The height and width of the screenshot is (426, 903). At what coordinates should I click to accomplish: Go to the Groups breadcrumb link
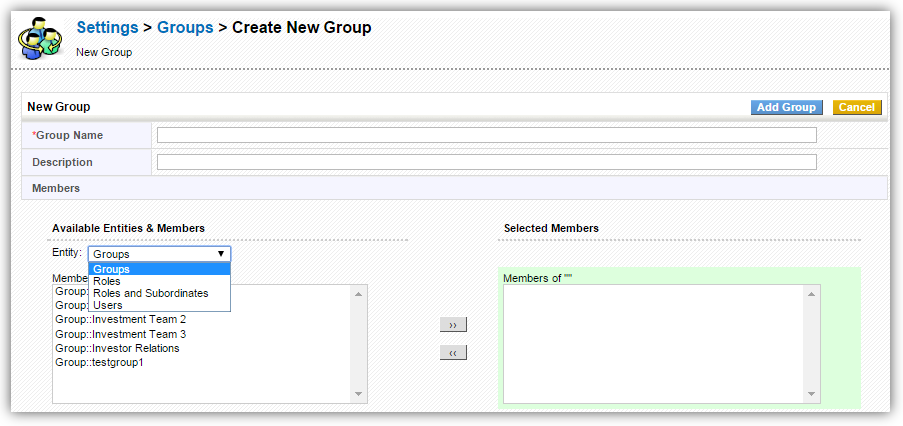coord(185,28)
